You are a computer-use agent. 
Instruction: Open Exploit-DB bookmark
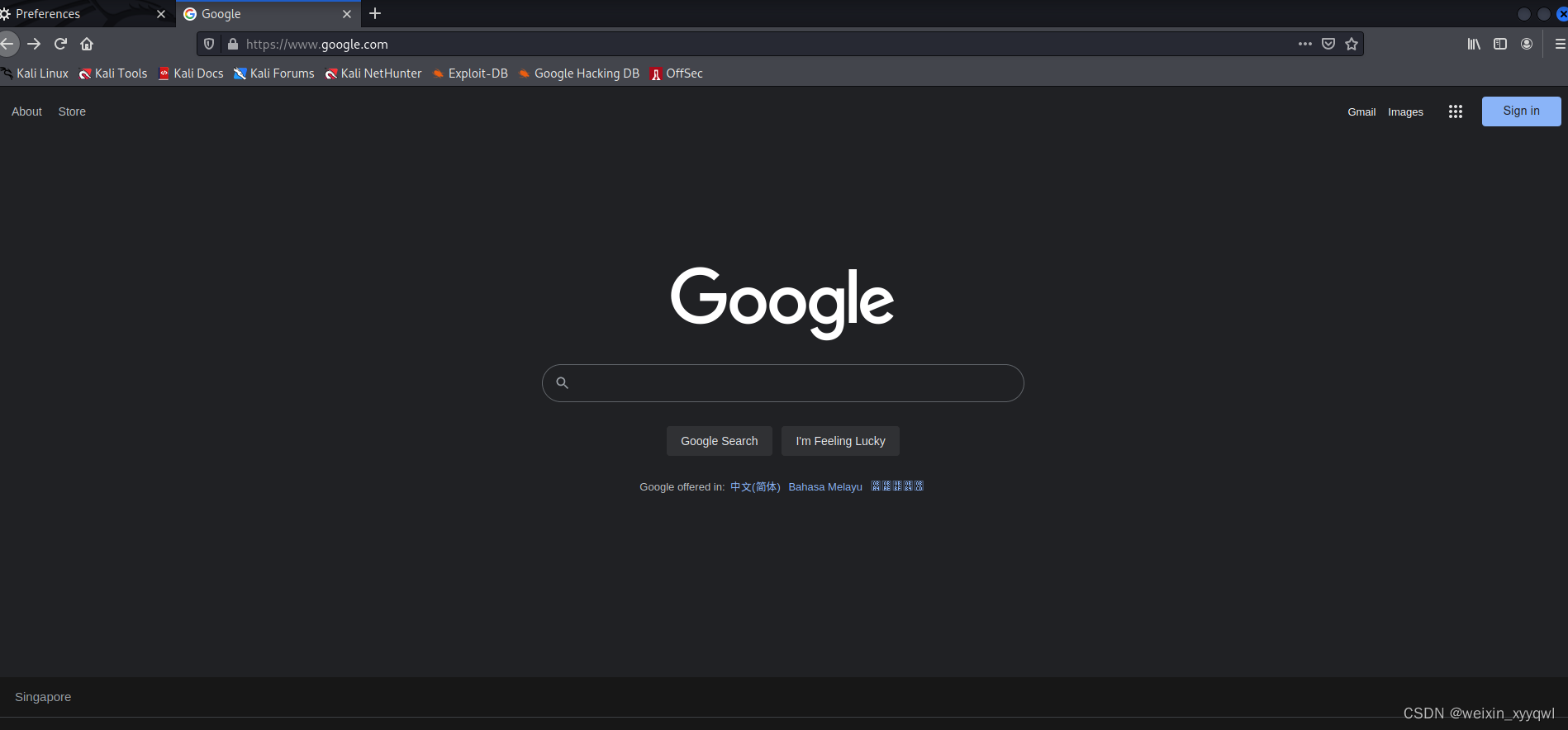470,73
